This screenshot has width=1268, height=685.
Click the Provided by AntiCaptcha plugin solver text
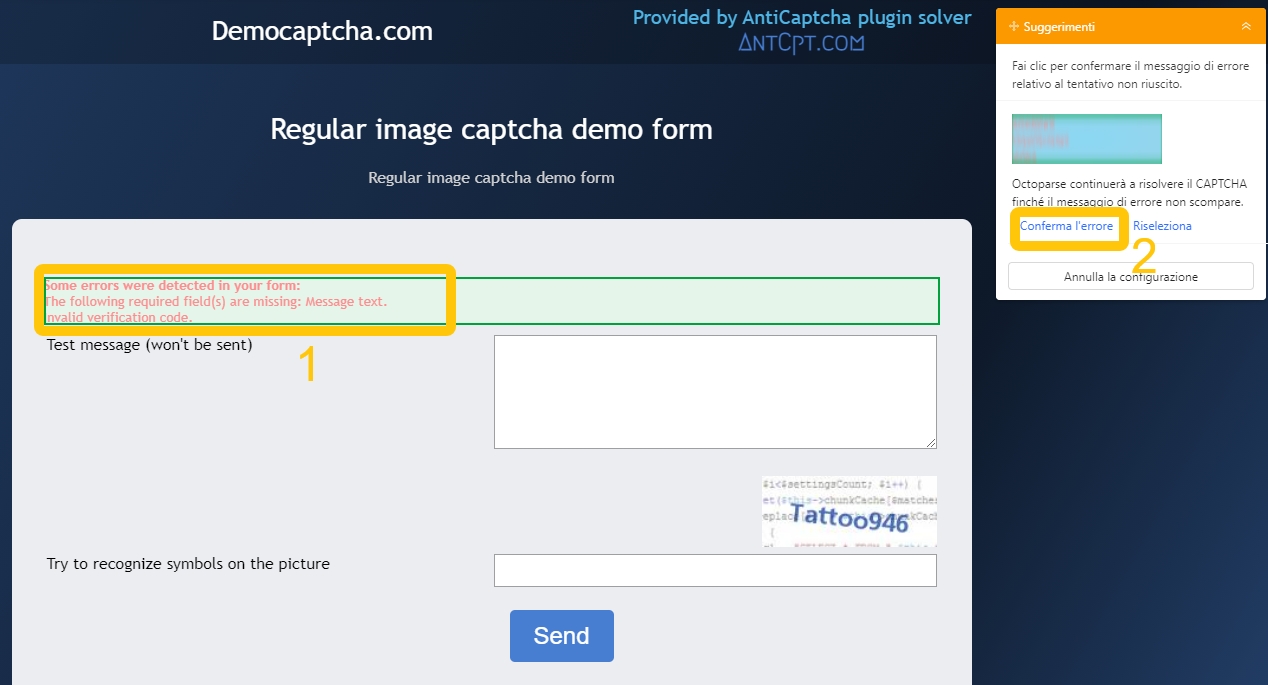tap(801, 18)
